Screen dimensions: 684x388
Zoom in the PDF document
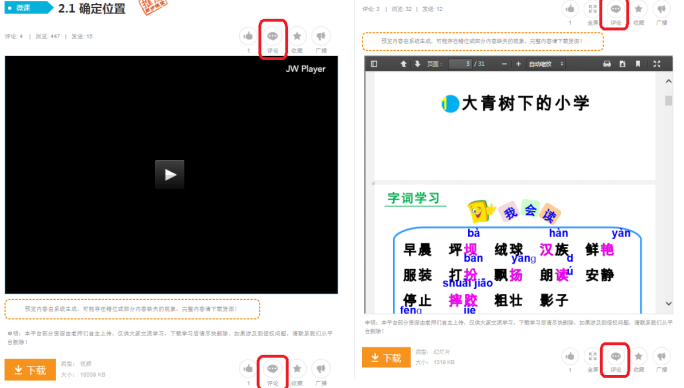[518, 64]
